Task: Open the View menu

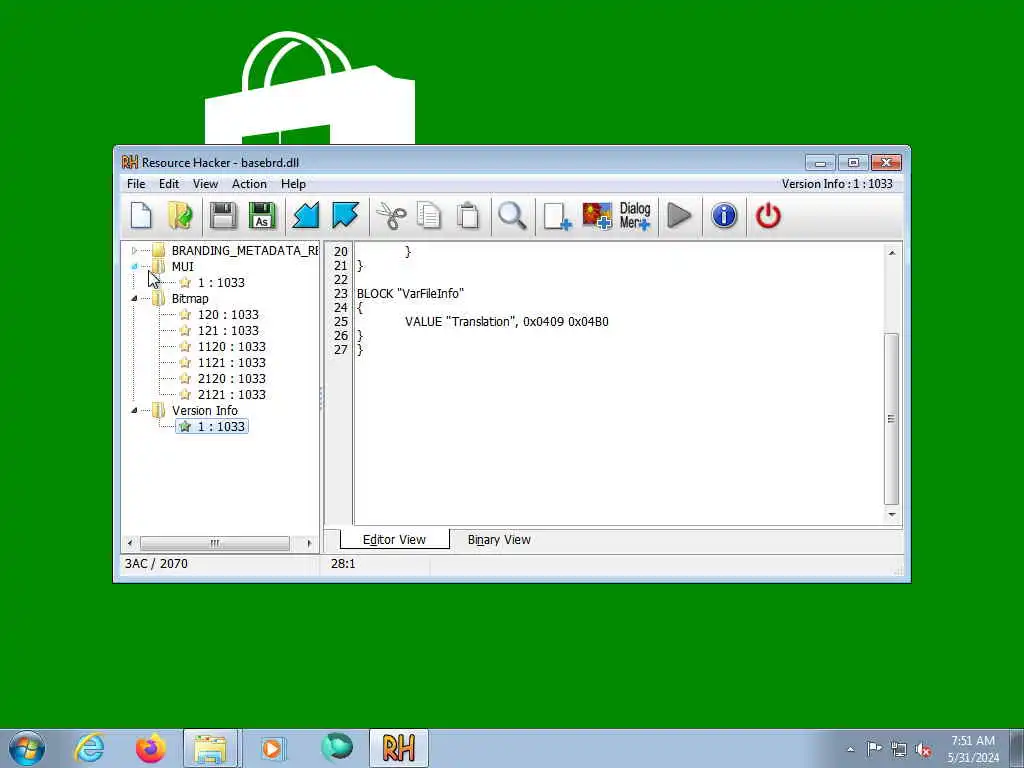Action: tap(205, 184)
